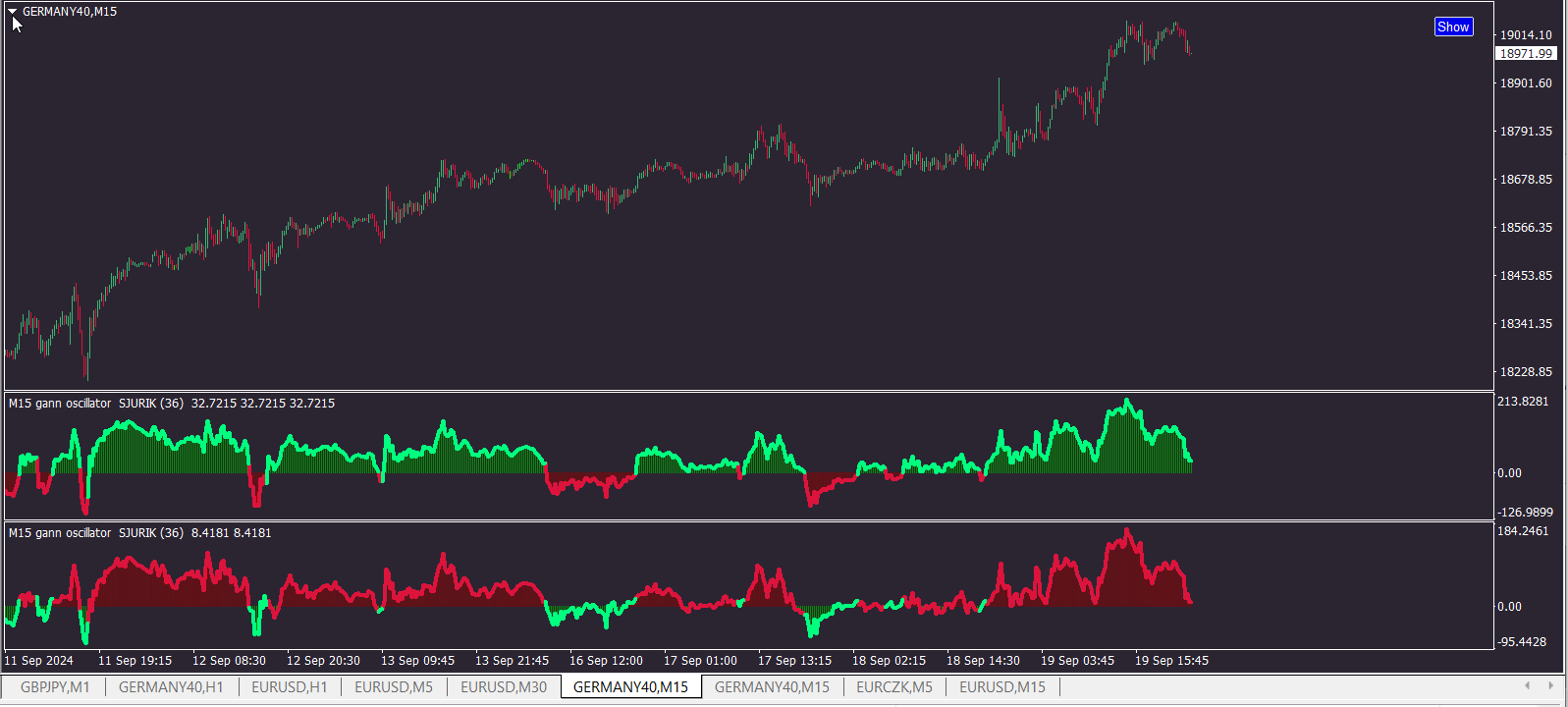
Task: Click the 18901.60 price level
Action: coord(1526,83)
